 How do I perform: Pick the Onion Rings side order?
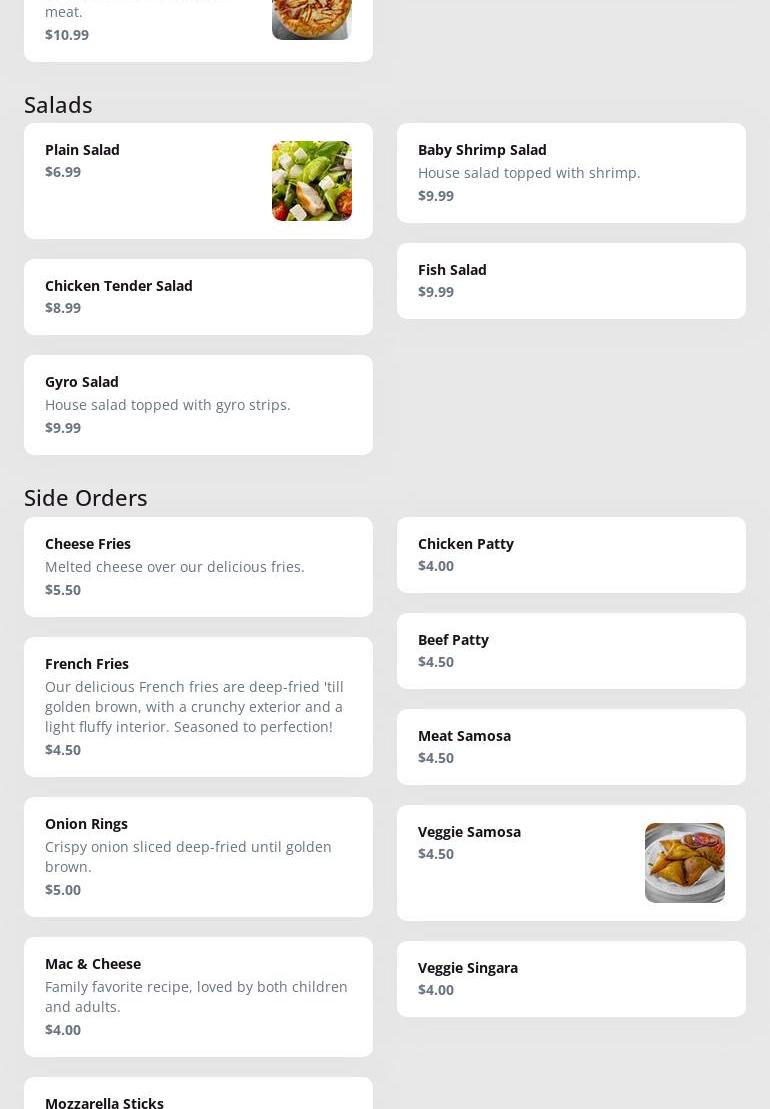point(198,857)
